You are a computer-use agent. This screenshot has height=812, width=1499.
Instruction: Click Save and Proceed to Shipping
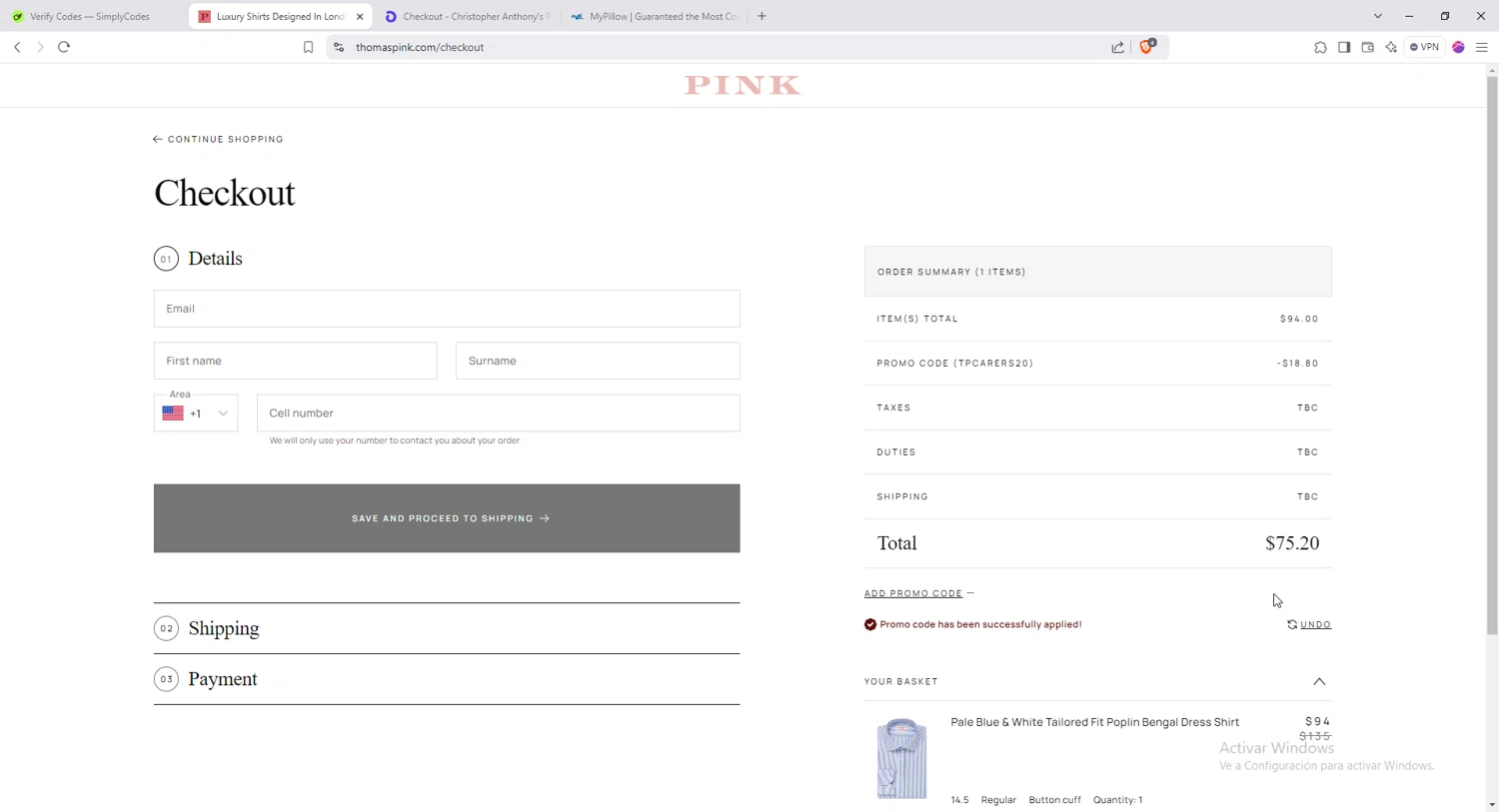447,518
